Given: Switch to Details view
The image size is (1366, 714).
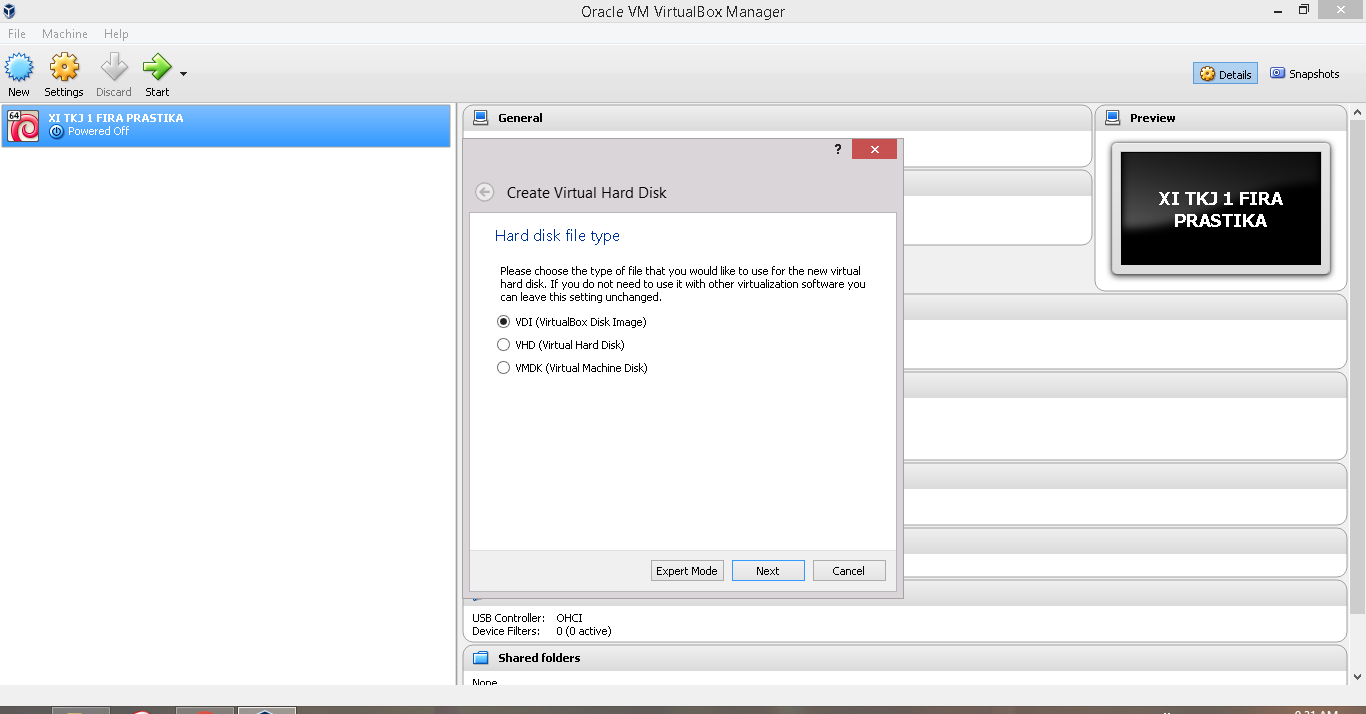Looking at the screenshot, I should [1225, 74].
